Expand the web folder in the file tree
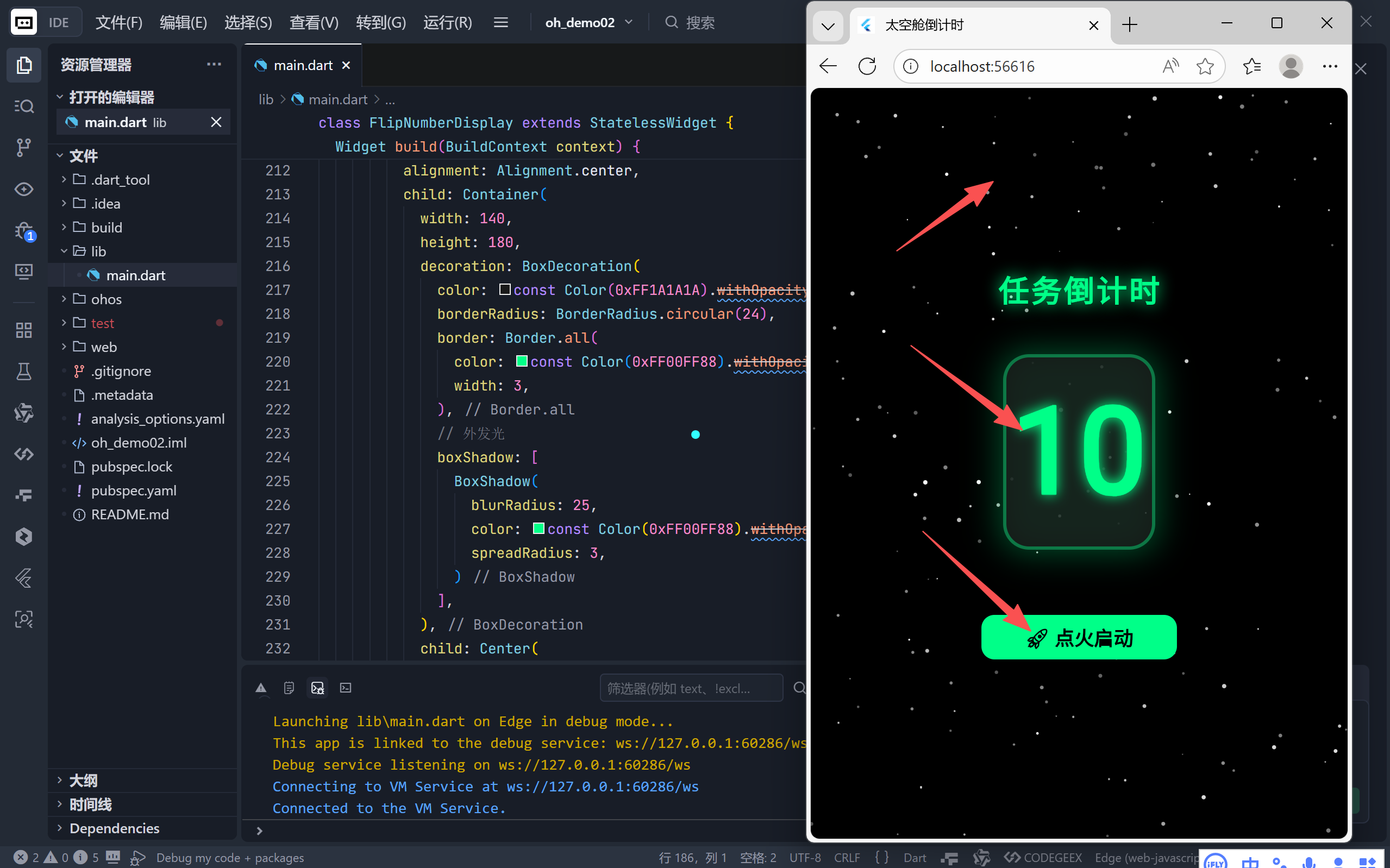Screen dimensions: 1390x868 [64, 347]
